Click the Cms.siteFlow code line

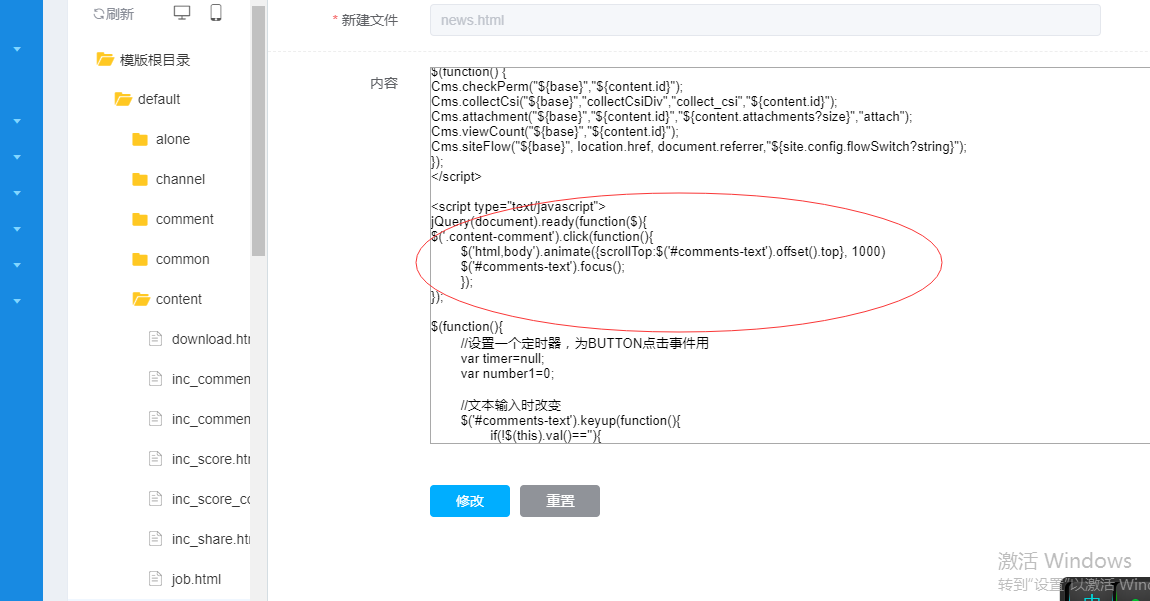click(699, 147)
